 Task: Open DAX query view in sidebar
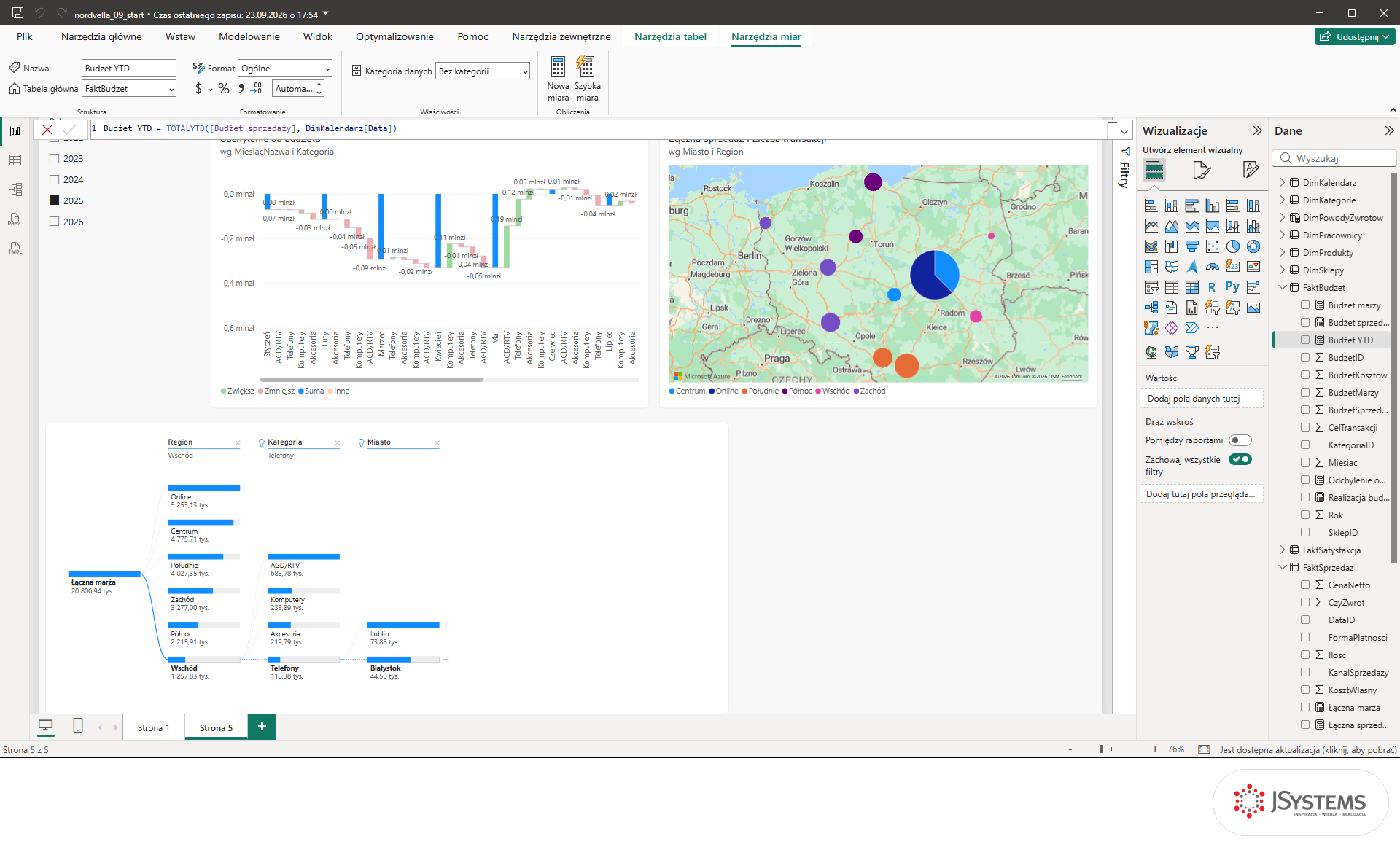point(15,219)
